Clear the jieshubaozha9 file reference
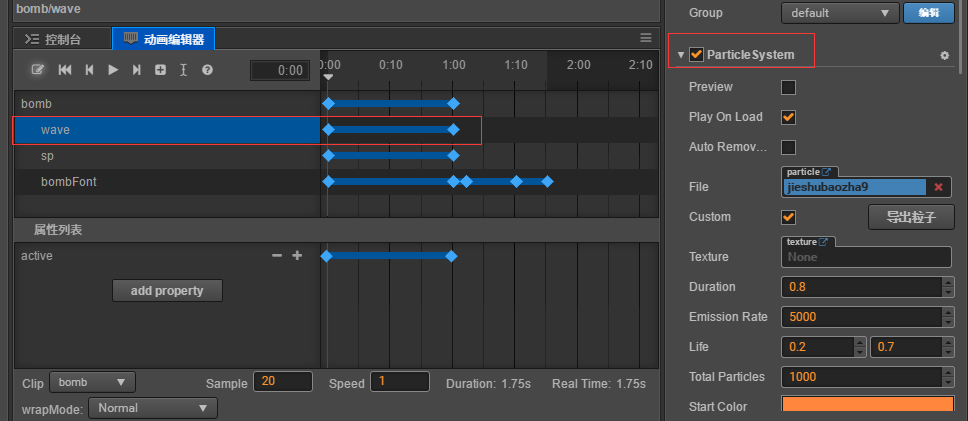 938,187
